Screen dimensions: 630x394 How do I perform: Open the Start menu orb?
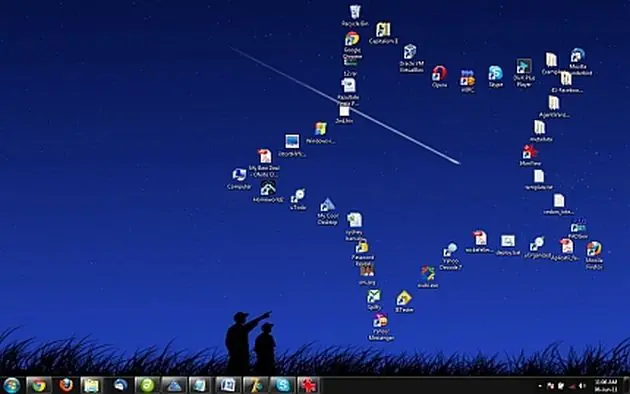pyautogui.click(x=12, y=386)
